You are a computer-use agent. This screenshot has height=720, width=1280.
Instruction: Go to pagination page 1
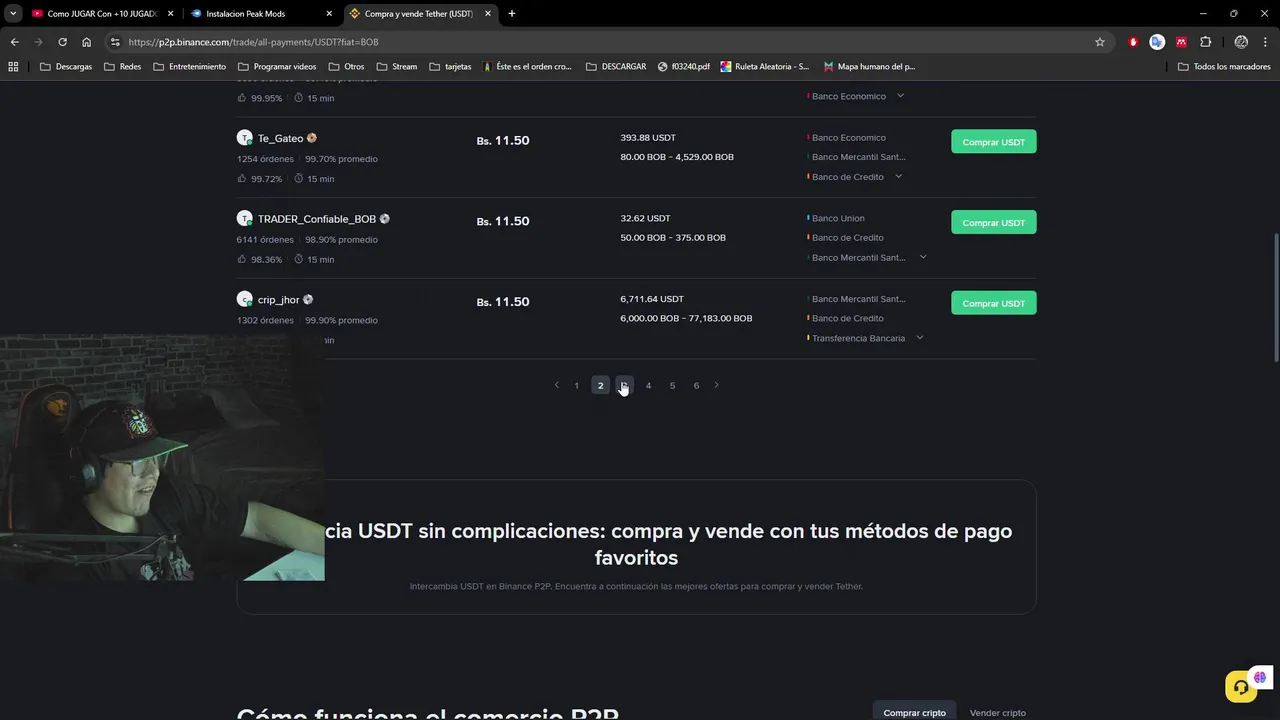click(576, 385)
